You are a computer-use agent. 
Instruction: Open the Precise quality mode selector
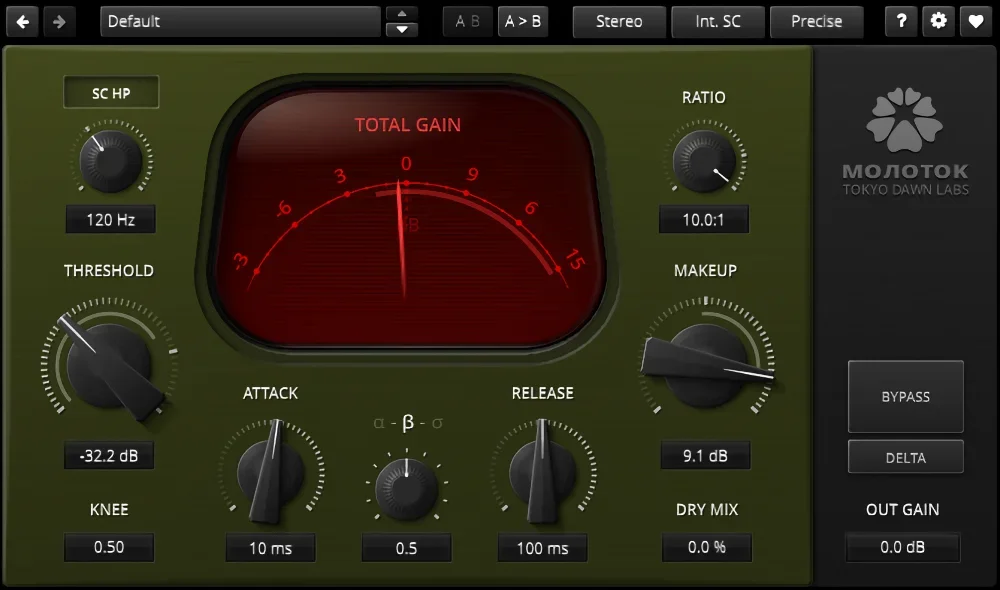point(816,21)
